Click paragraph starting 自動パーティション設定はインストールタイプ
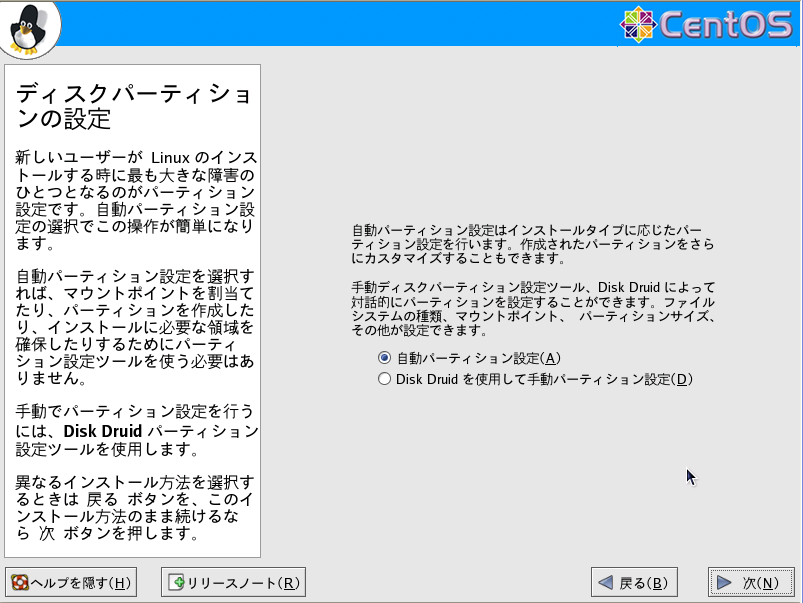 [x=533, y=244]
